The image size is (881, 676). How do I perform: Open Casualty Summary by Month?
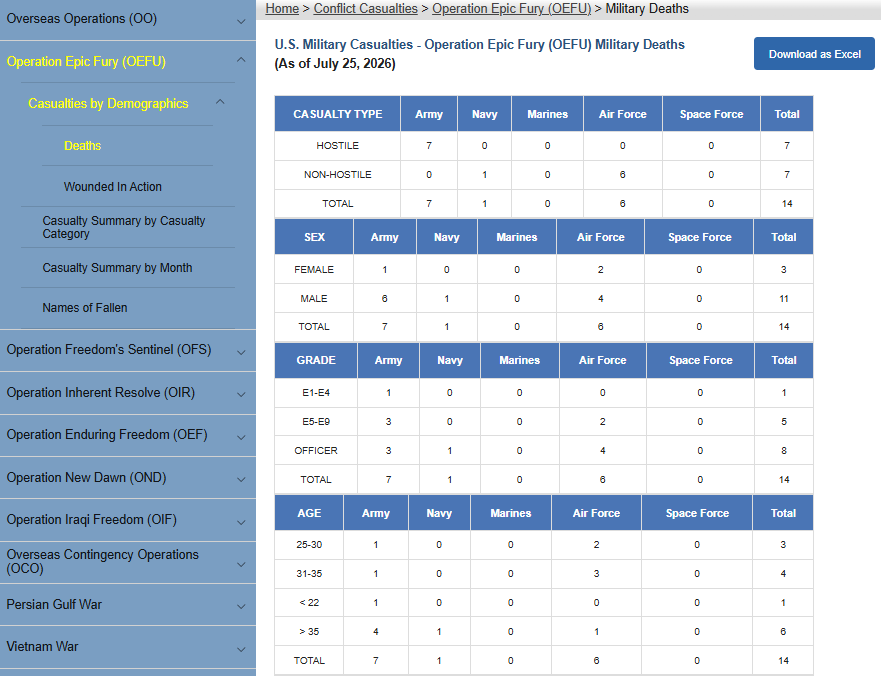(117, 267)
